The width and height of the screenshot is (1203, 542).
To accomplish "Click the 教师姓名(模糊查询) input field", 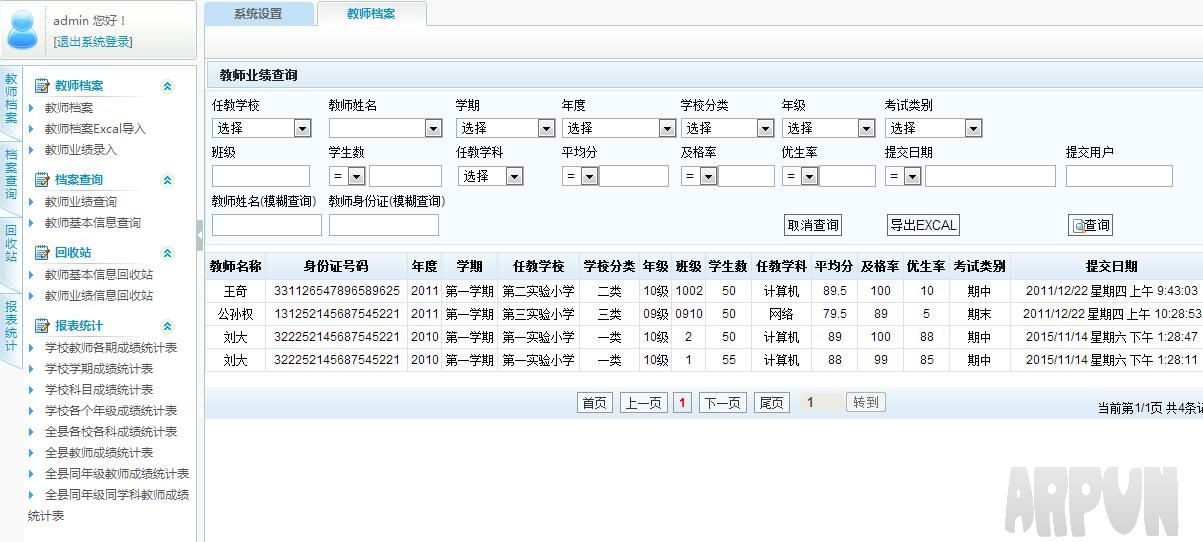I will pyautogui.click(x=266, y=225).
